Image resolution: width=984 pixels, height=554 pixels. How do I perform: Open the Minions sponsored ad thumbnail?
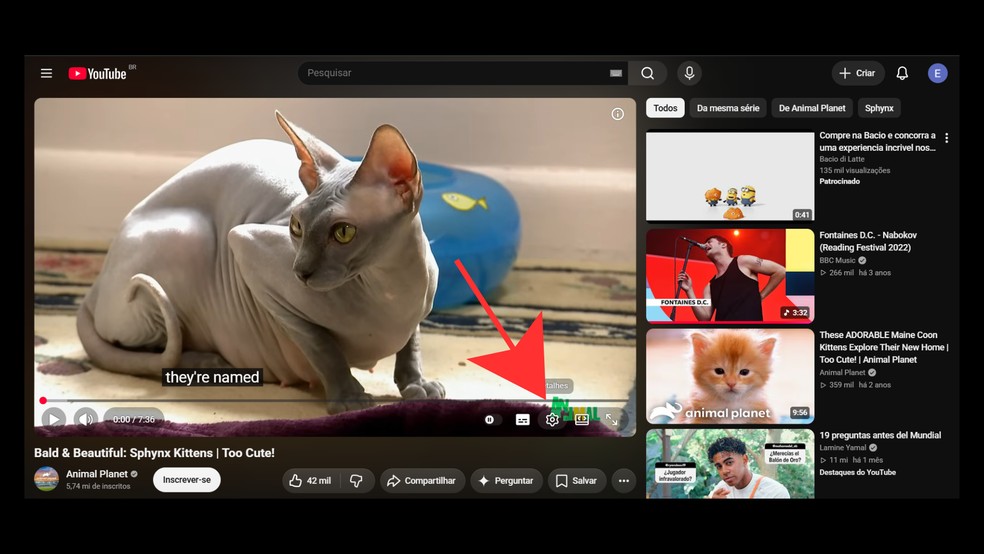click(x=730, y=176)
